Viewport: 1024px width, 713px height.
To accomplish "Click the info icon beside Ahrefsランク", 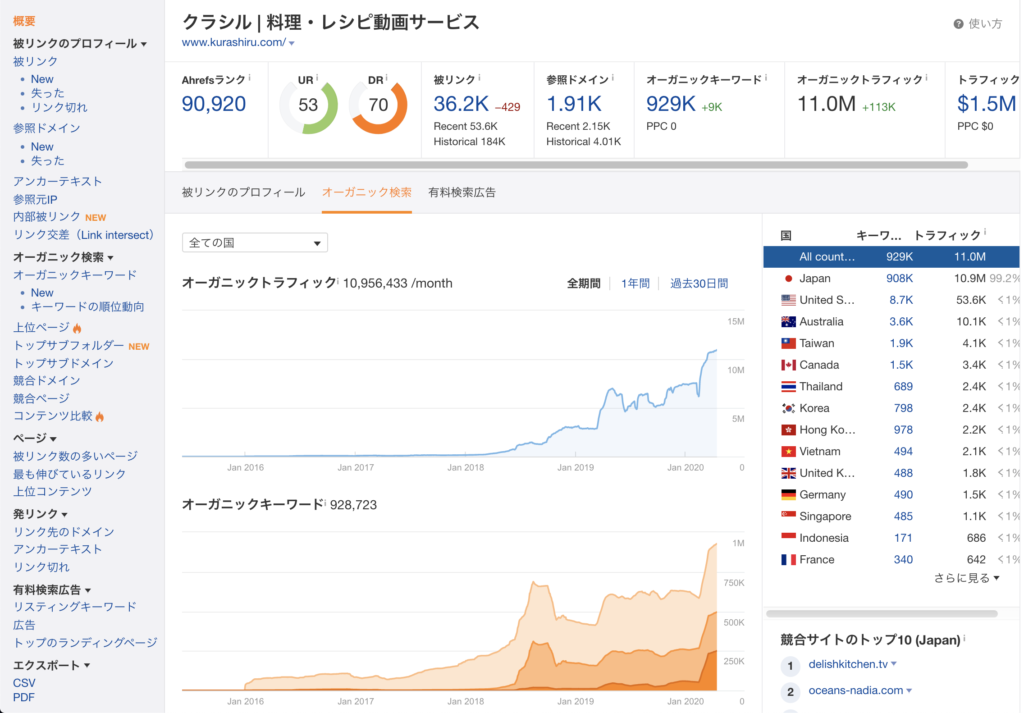I will click(249, 78).
